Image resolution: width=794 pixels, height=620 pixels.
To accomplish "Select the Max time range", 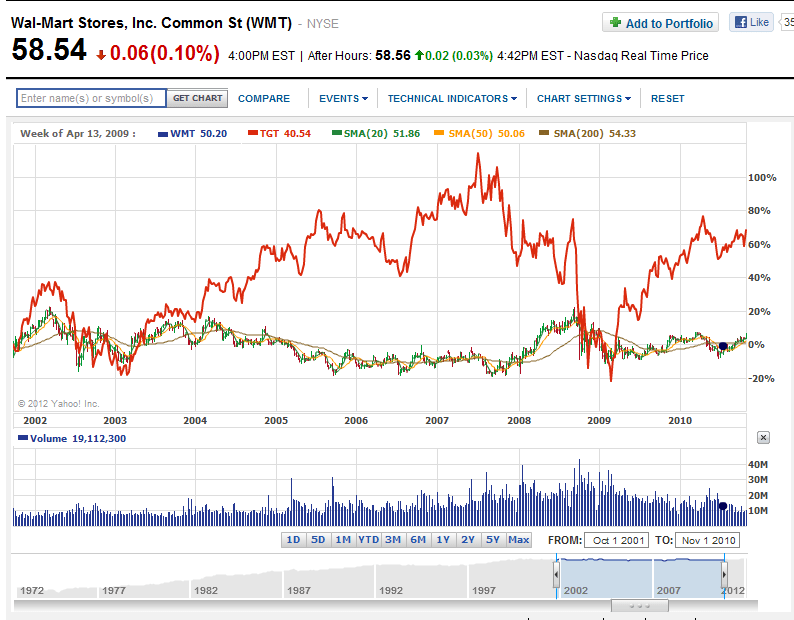I will tap(519, 540).
